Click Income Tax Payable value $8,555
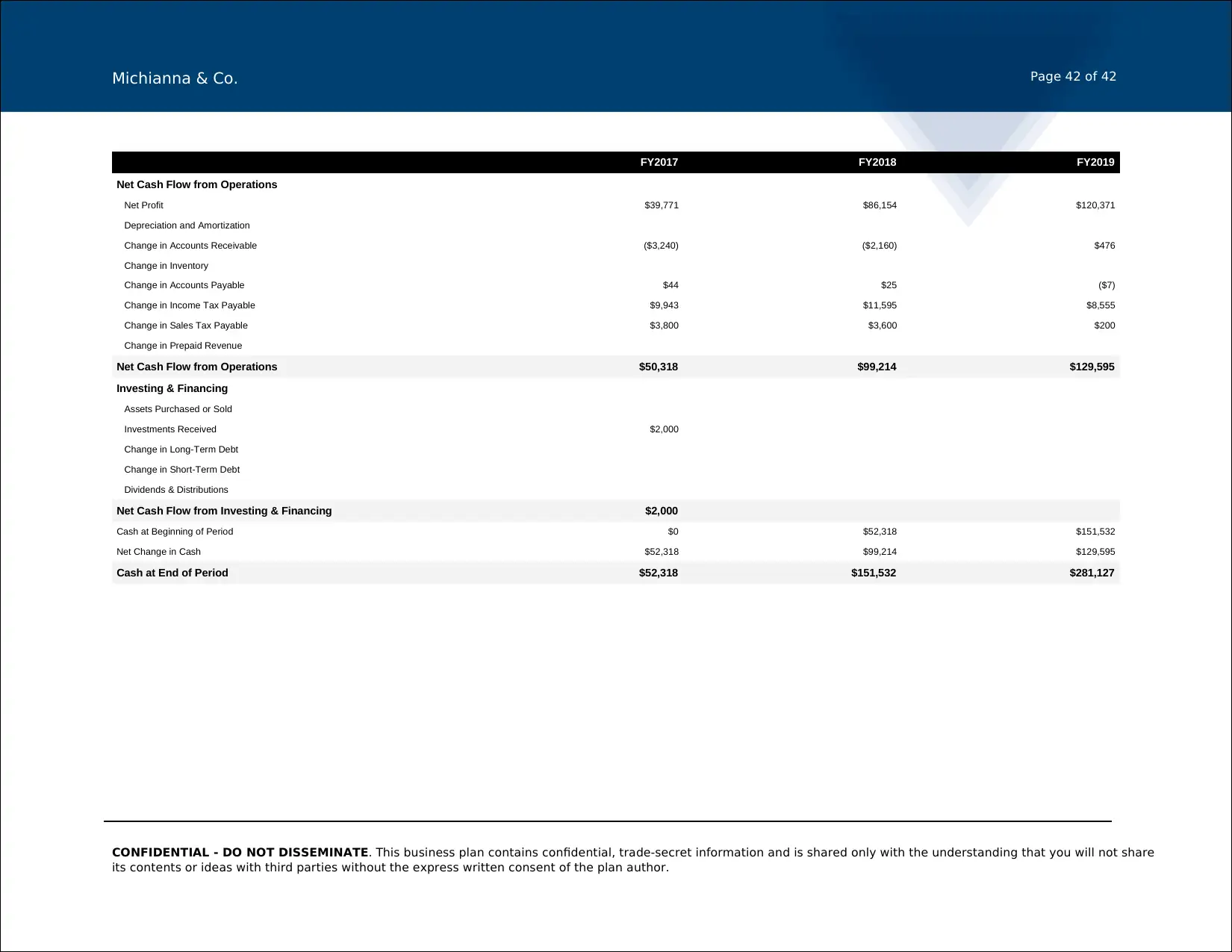1232x952 pixels. pos(1101,305)
